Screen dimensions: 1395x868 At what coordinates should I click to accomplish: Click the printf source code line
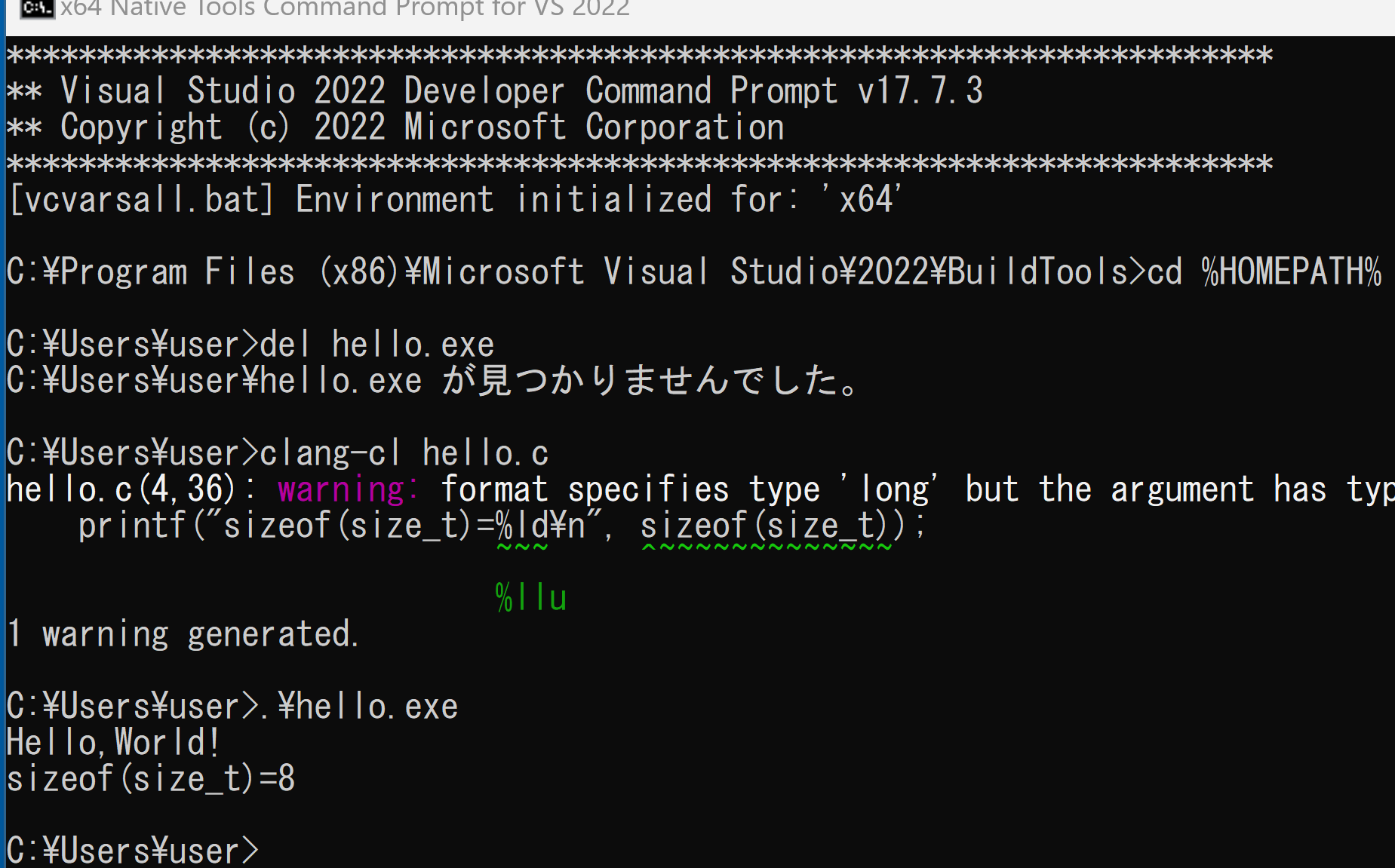[502, 526]
